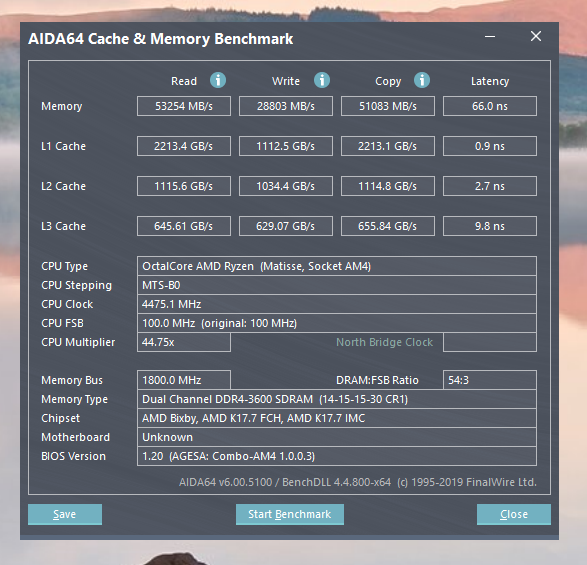Click the Latency column header label
Screen dimensions: 587x565
pos(490,82)
